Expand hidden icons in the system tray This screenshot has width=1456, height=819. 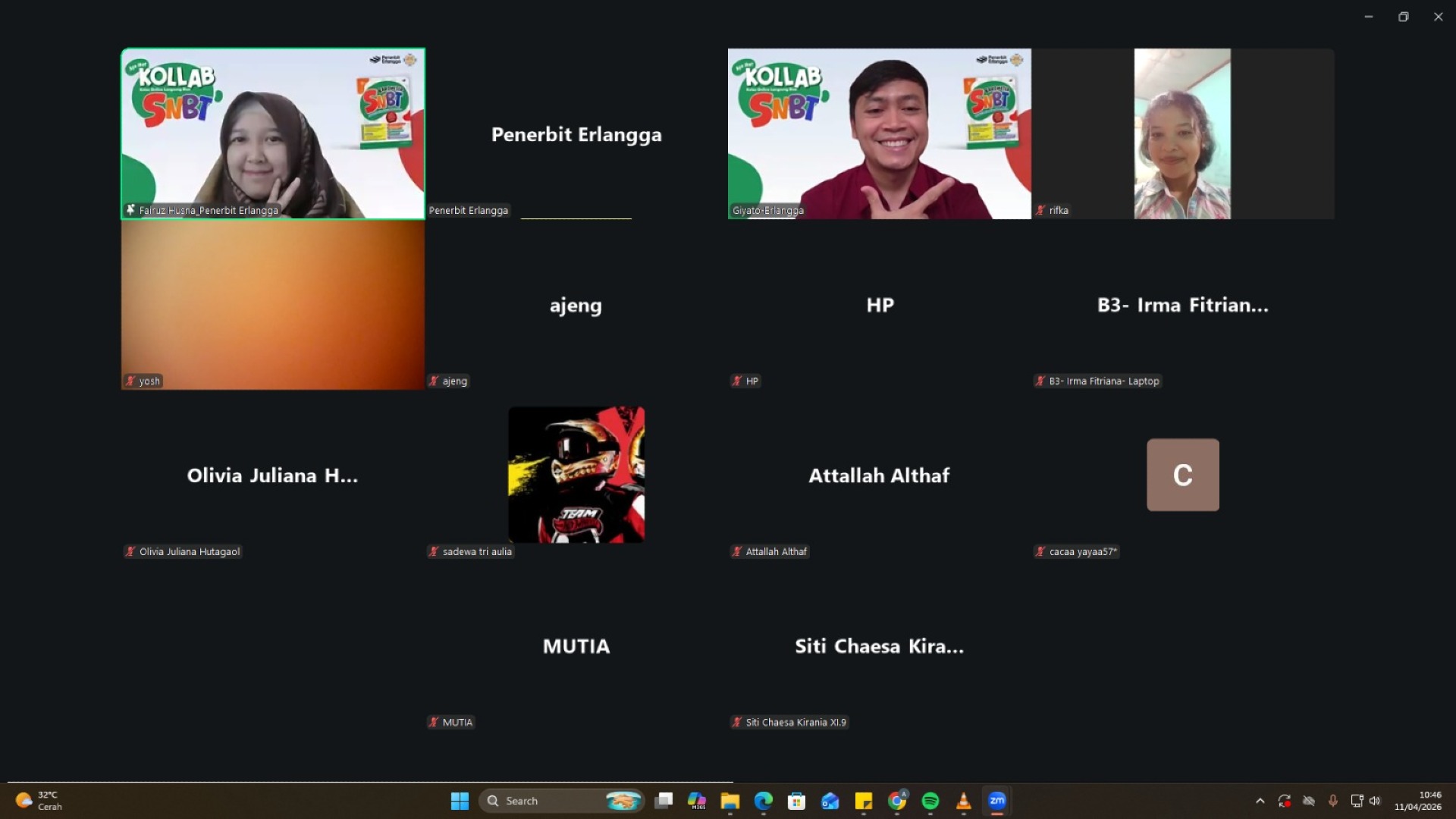pyautogui.click(x=1260, y=801)
